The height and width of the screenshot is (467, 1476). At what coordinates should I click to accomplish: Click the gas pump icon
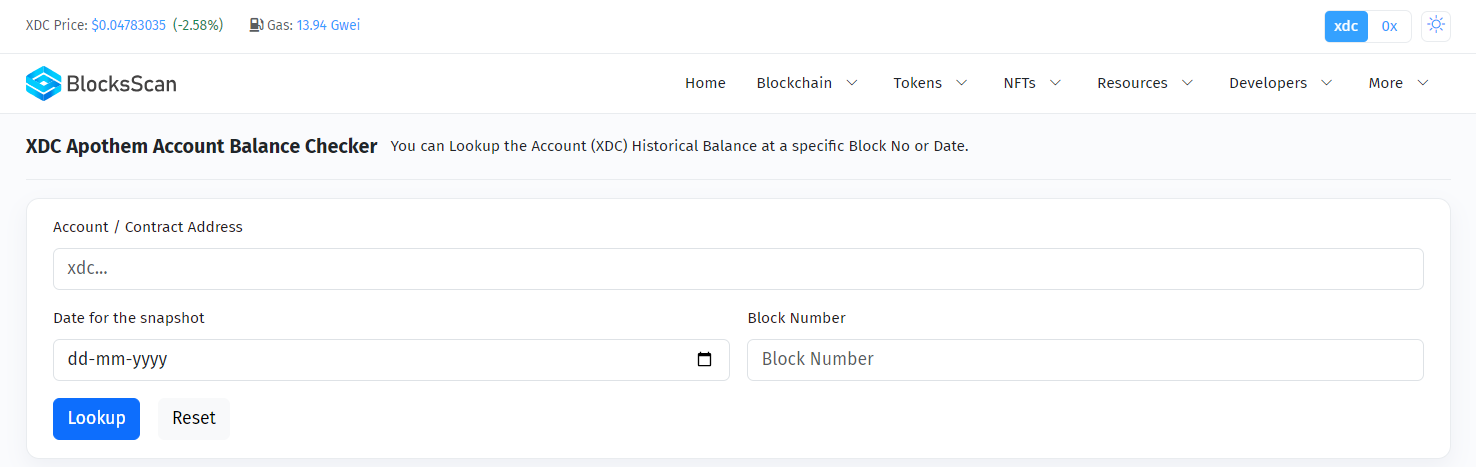[x=256, y=25]
